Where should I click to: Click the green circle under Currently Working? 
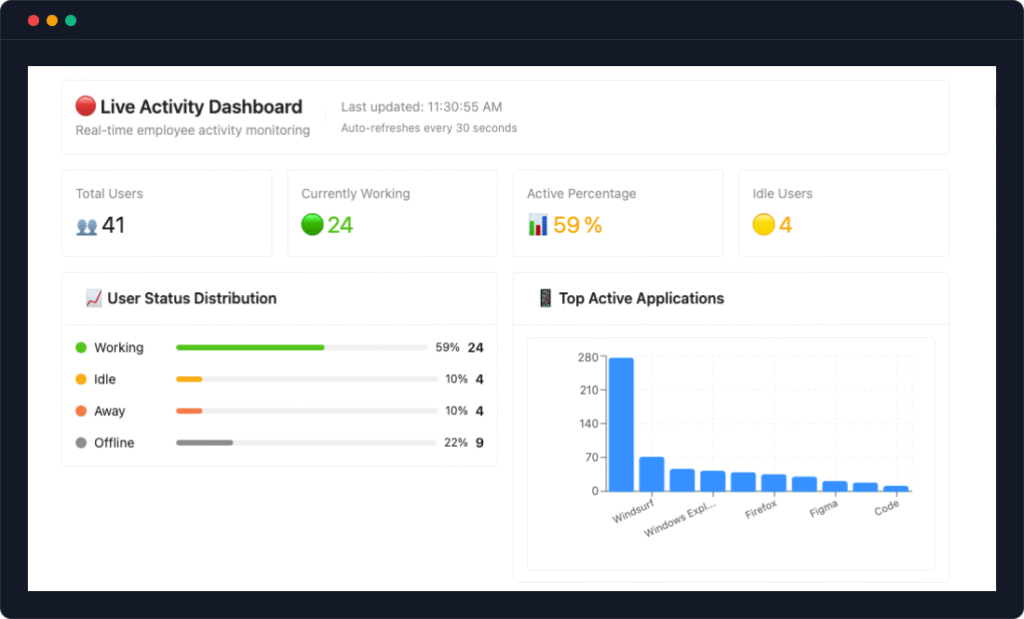(312, 225)
